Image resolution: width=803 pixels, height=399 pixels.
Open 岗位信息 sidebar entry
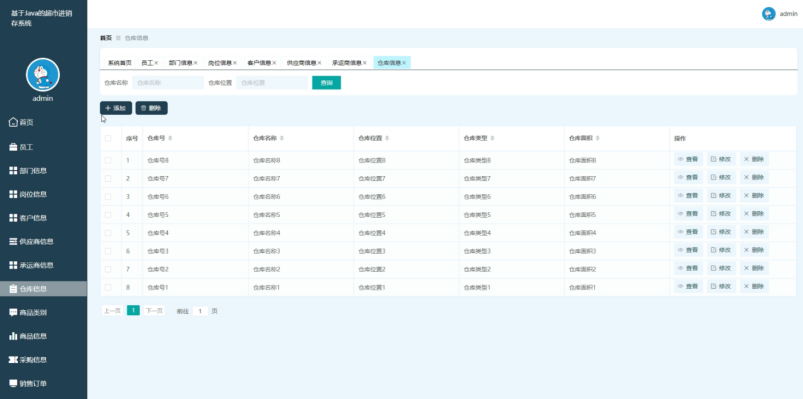[28, 194]
